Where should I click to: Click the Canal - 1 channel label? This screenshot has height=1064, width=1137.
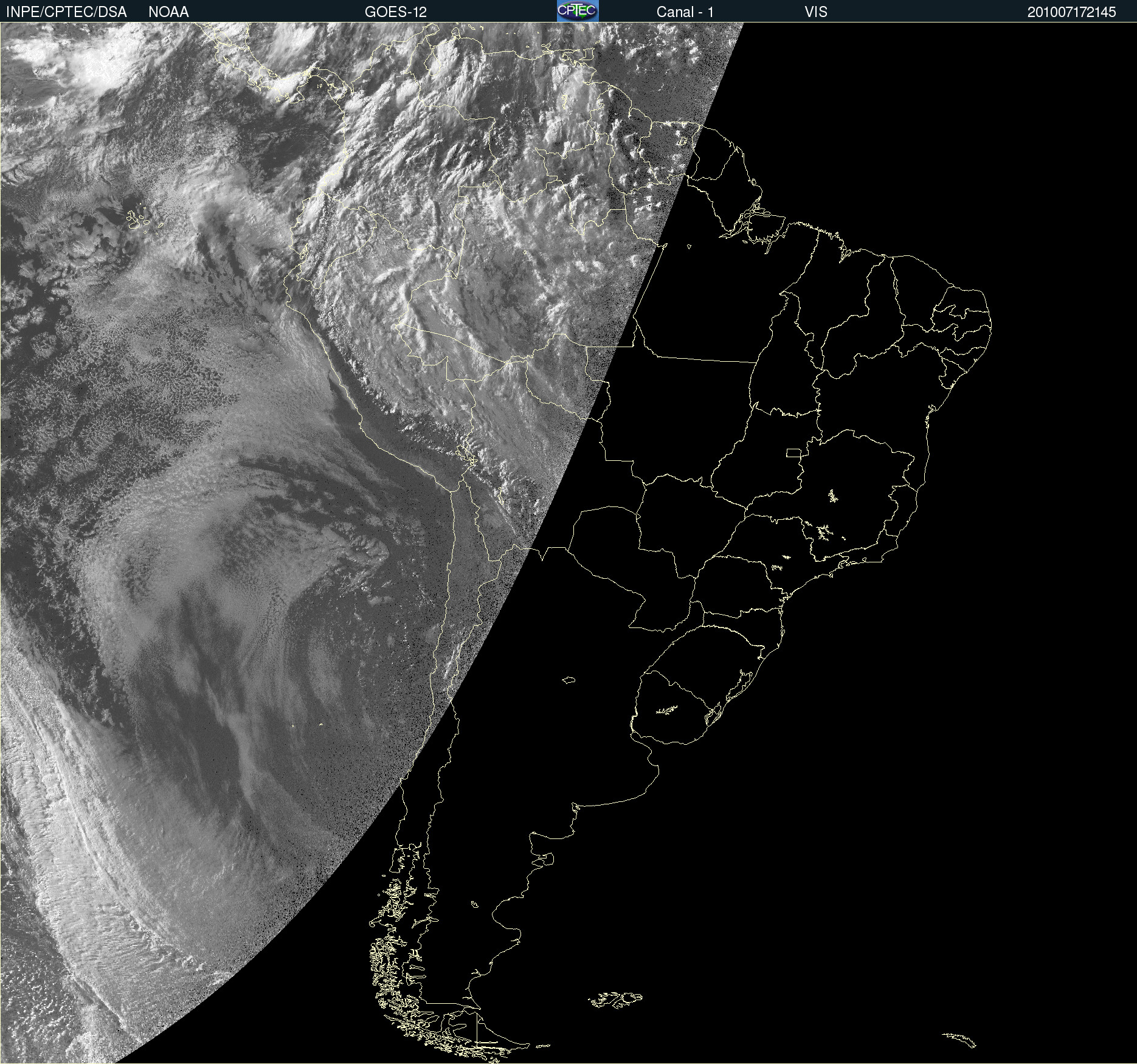tap(685, 12)
